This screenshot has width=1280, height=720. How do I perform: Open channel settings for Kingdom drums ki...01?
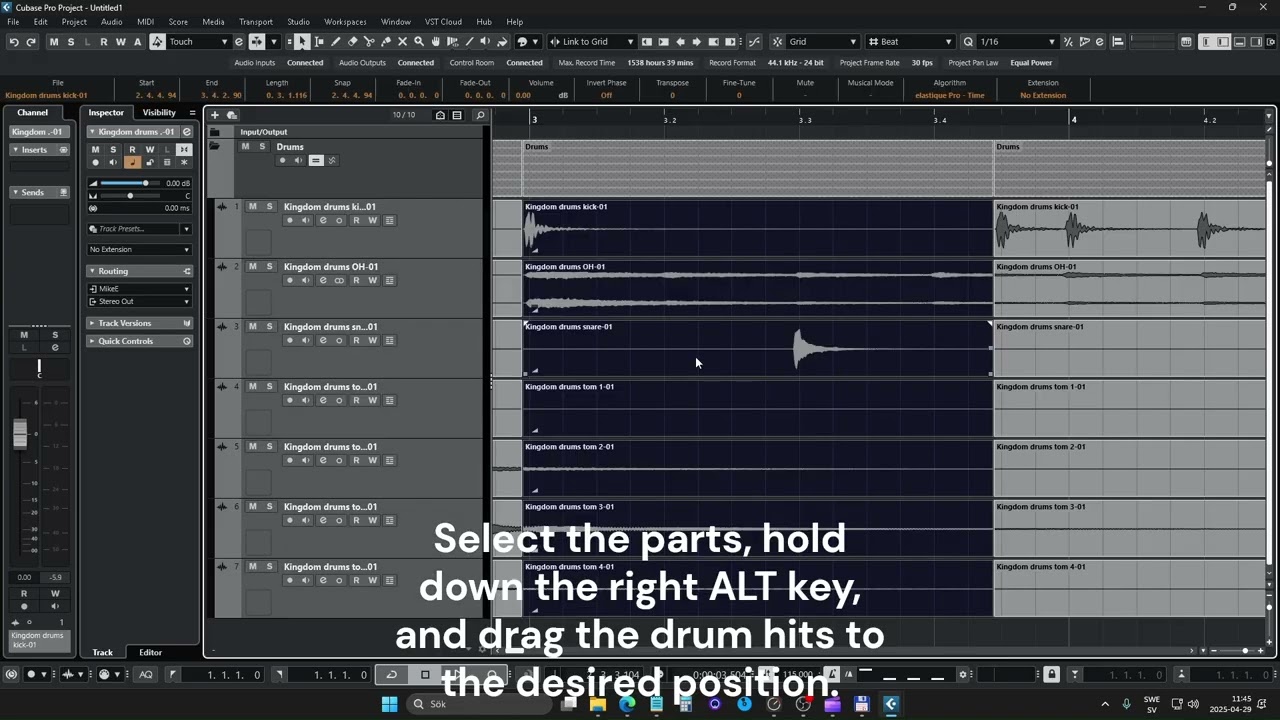coord(323,220)
